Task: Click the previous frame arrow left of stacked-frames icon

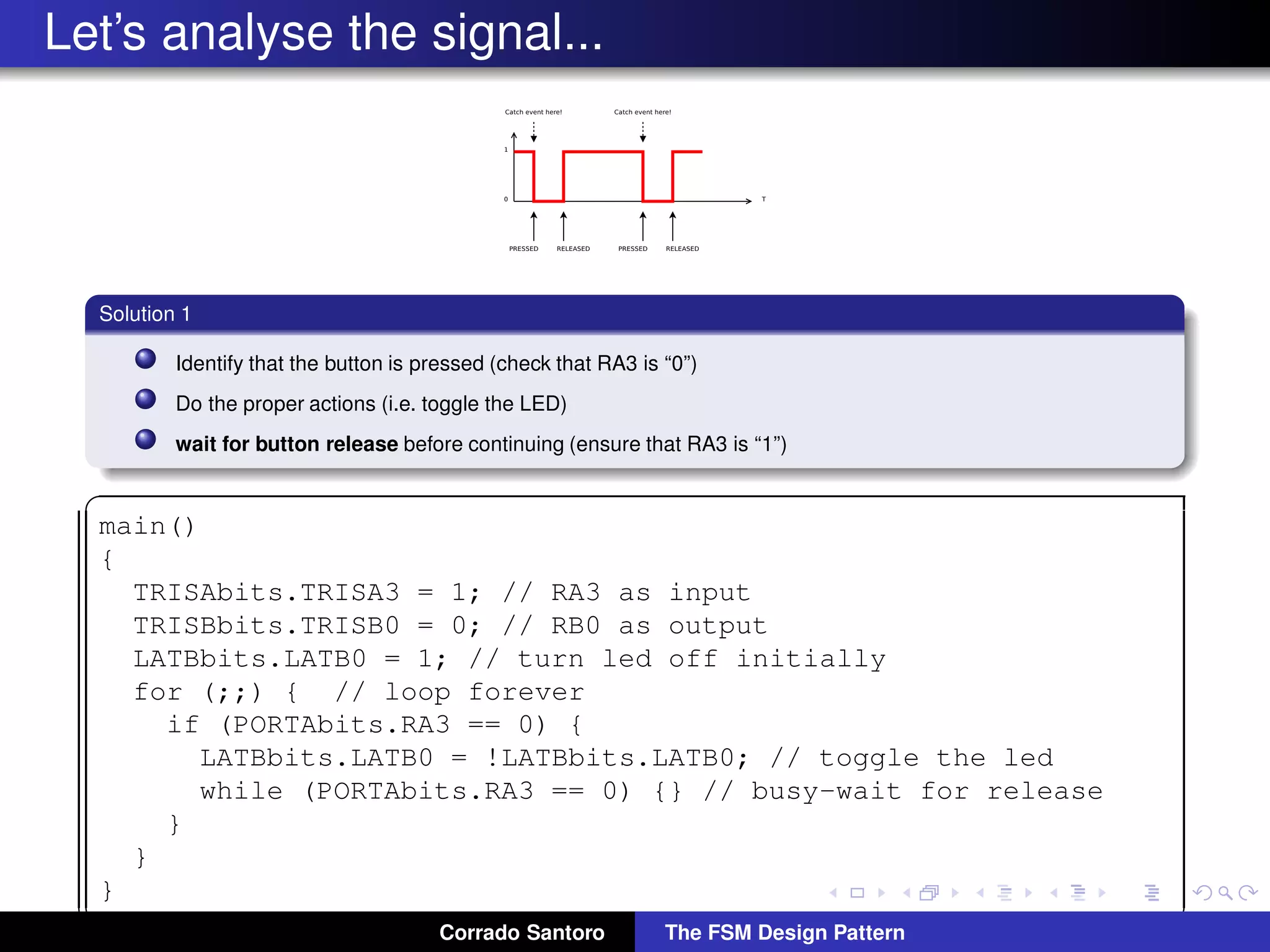Action: (x=907, y=892)
